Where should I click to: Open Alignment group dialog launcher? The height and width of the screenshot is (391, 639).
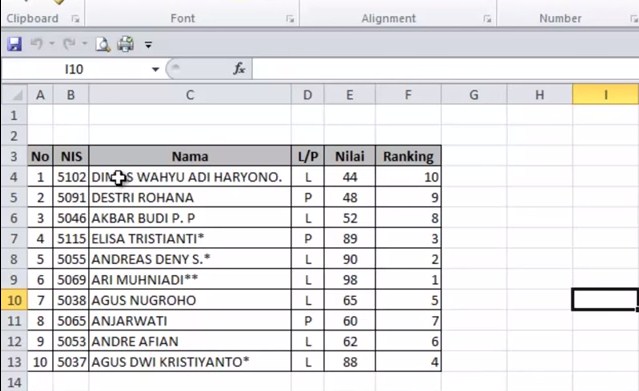[487, 18]
